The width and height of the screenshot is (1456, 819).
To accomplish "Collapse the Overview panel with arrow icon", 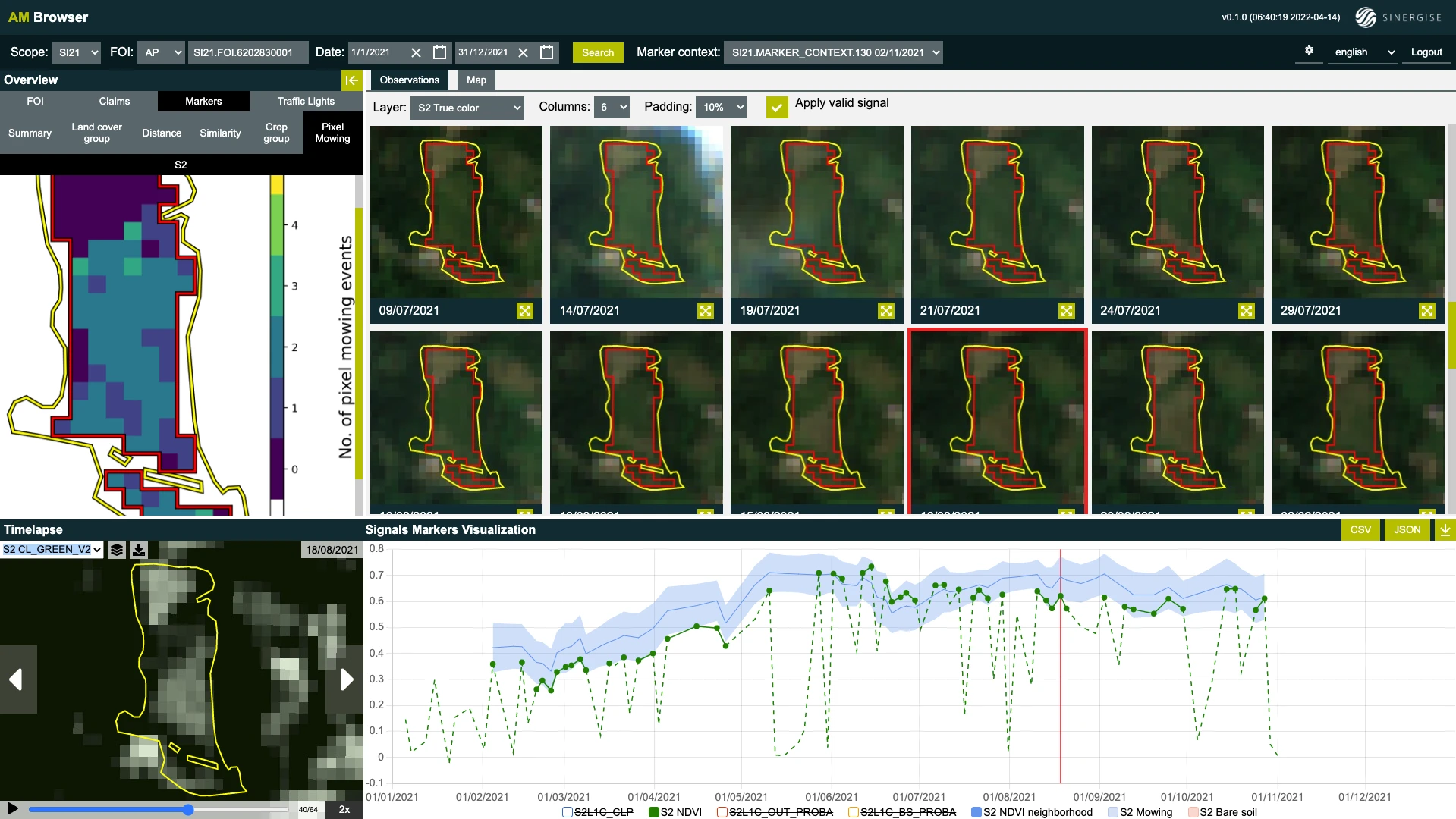I will (x=351, y=80).
